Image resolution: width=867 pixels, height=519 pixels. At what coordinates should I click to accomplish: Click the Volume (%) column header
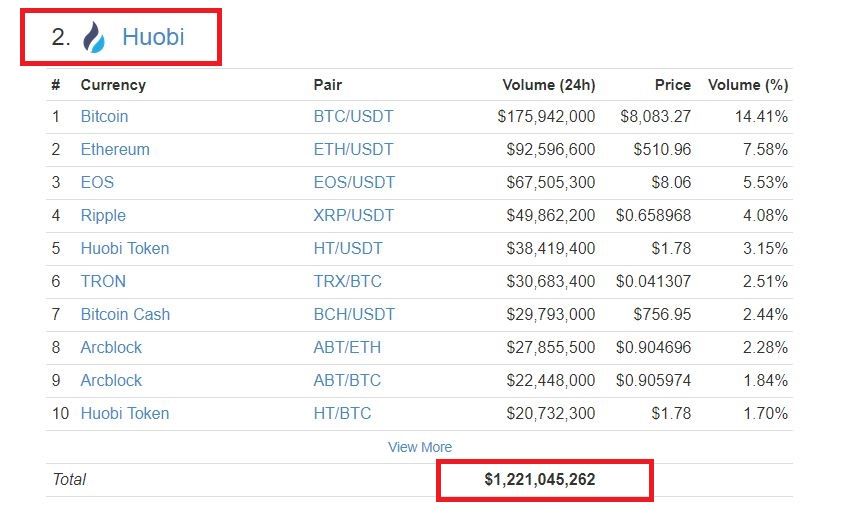pos(747,85)
